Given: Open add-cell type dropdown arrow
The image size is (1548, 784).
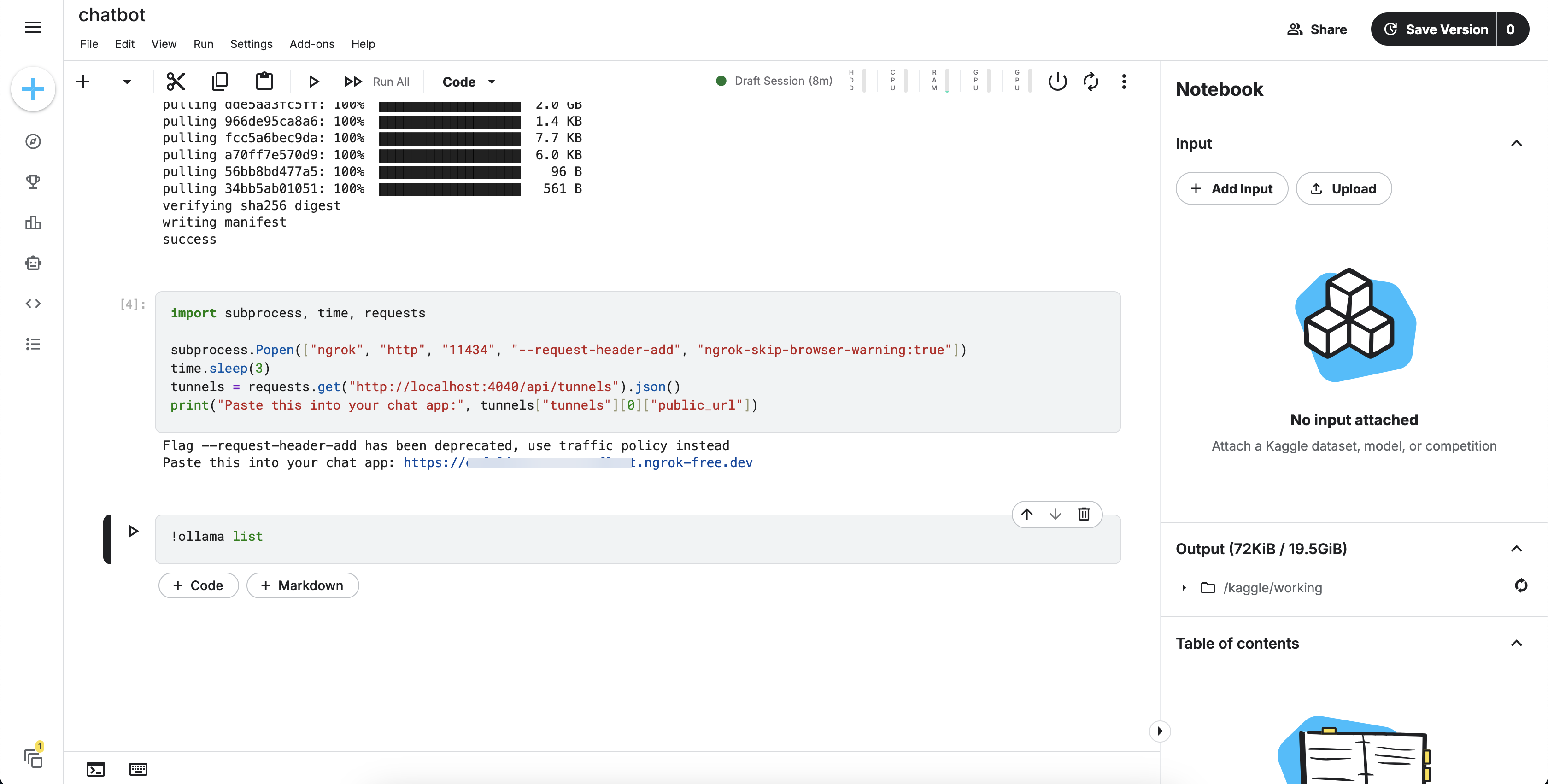Looking at the screenshot, I should pos(127,82).
